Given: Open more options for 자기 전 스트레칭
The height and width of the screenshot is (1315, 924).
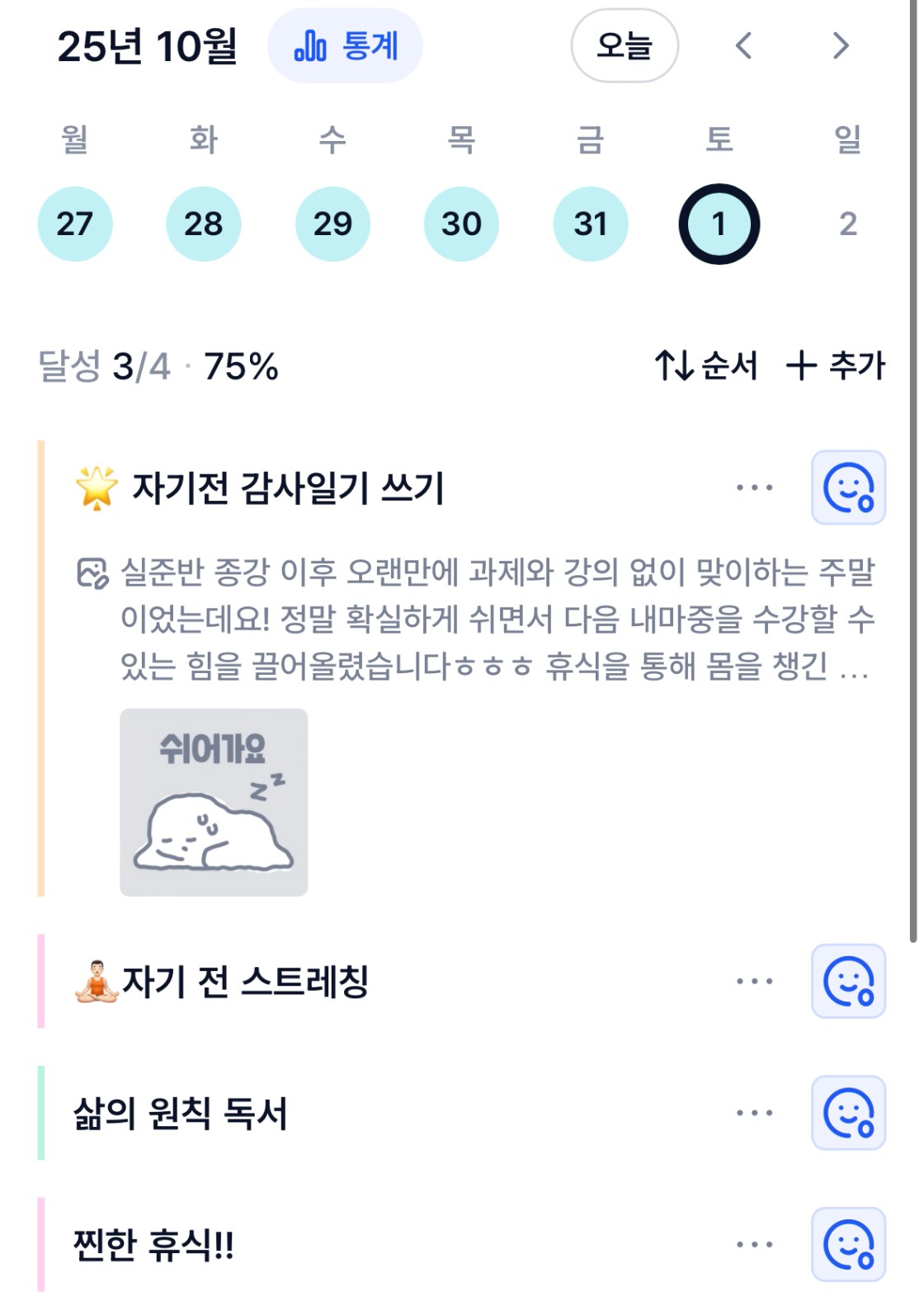Looking at the screenshot, I should coord(754,981).
